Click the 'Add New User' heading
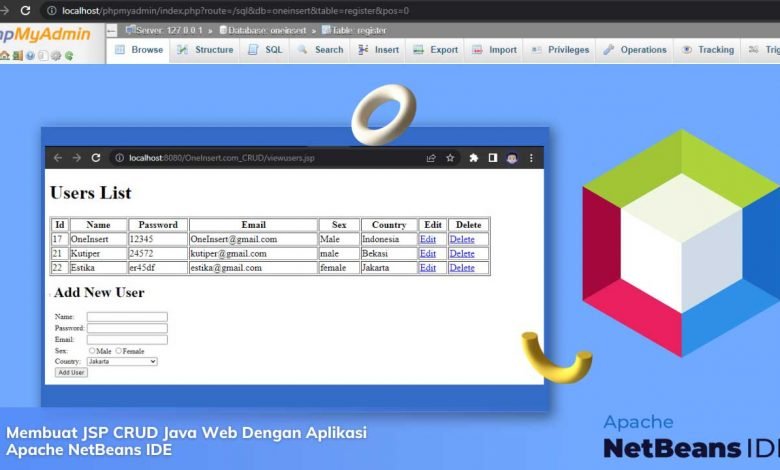Viewport: 780px width, 470px height. coord(99,292)
